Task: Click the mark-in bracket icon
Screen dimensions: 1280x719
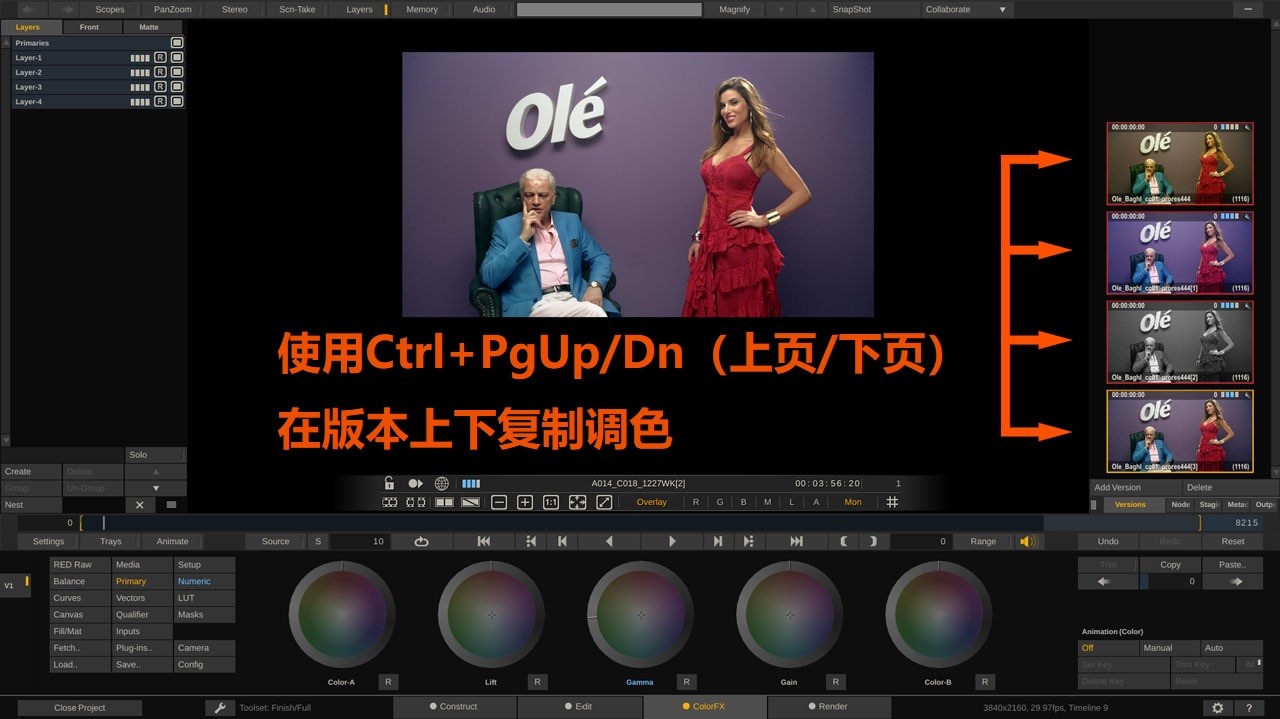Action: tap(845, 541)
